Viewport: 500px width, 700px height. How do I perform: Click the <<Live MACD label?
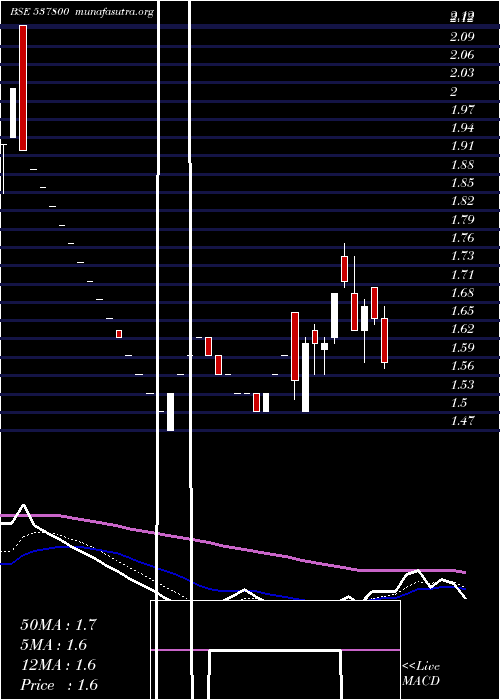[421, 673]
